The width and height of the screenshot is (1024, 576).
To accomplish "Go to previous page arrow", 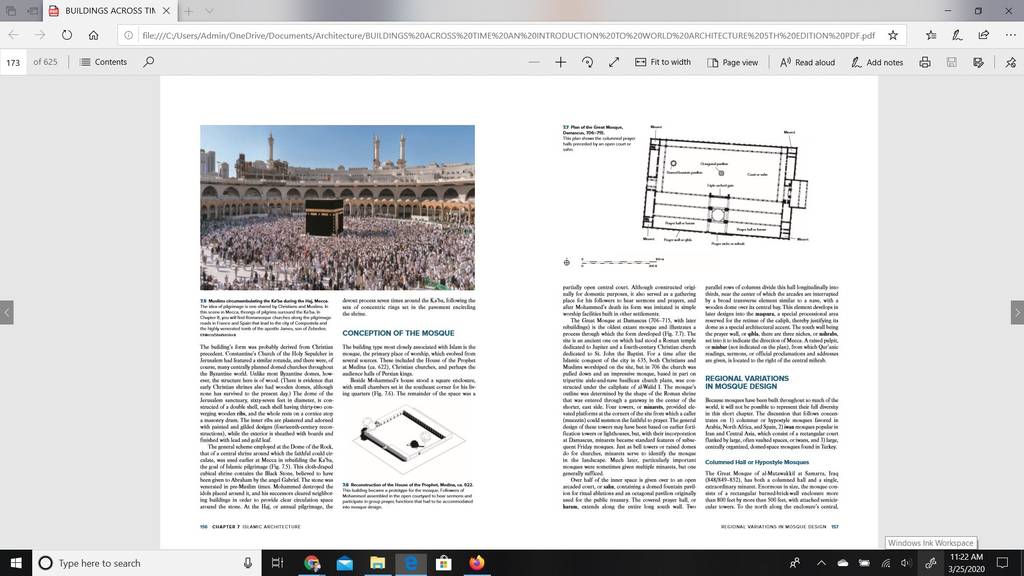I will point(7,312).
